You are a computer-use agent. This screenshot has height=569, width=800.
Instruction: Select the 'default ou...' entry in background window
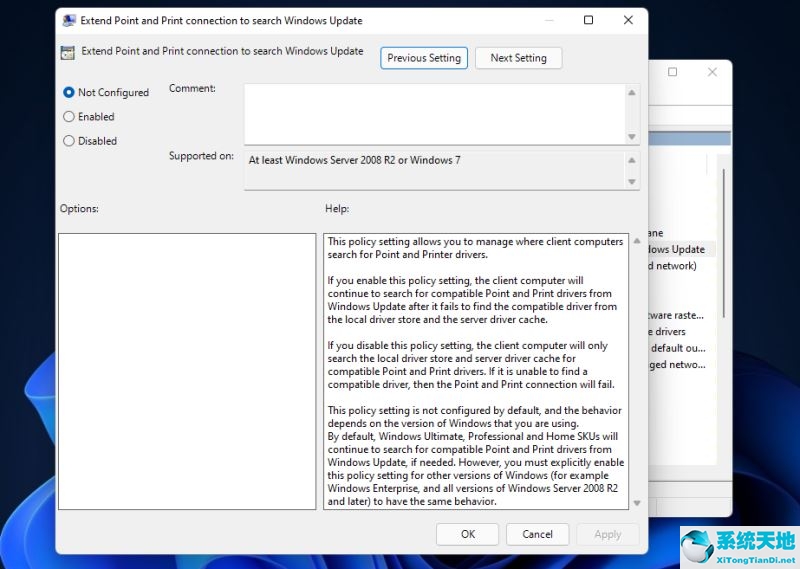678,348
